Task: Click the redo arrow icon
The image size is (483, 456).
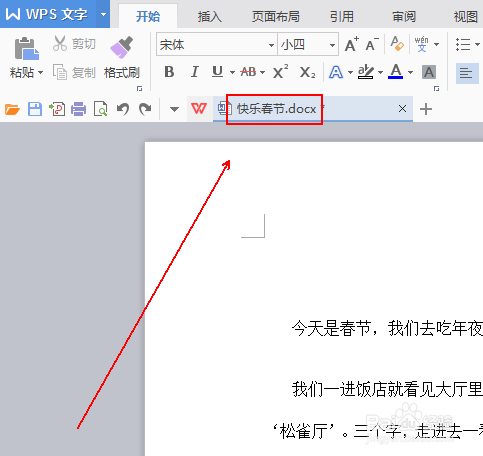Action: [x=145, y=109]
